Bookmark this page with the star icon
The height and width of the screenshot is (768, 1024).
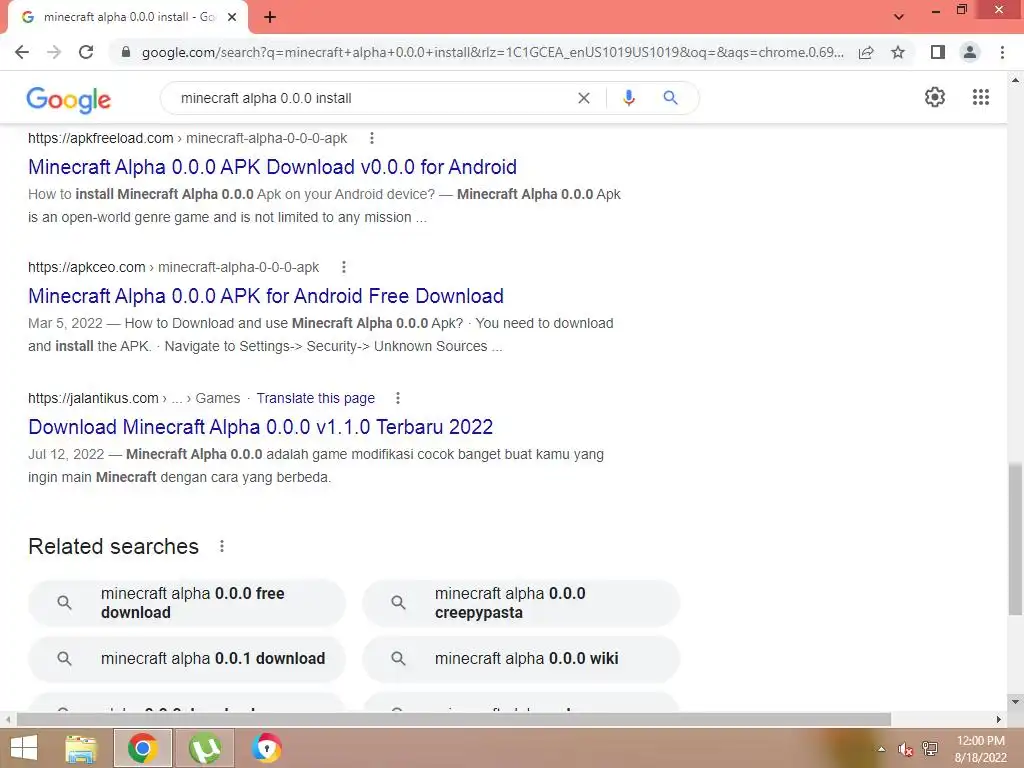898,52
